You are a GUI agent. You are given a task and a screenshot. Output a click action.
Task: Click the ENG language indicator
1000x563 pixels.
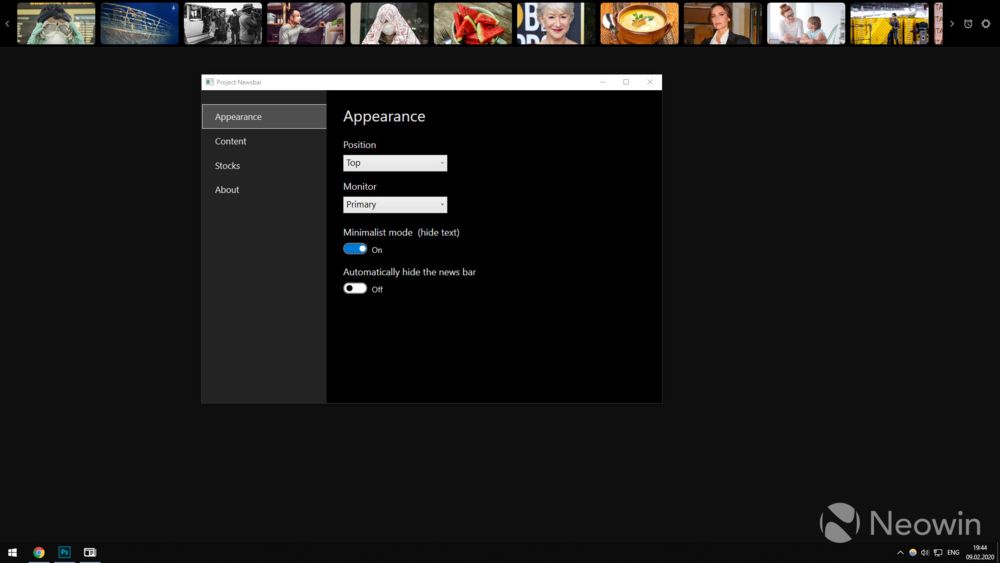(x=953, y=552)
